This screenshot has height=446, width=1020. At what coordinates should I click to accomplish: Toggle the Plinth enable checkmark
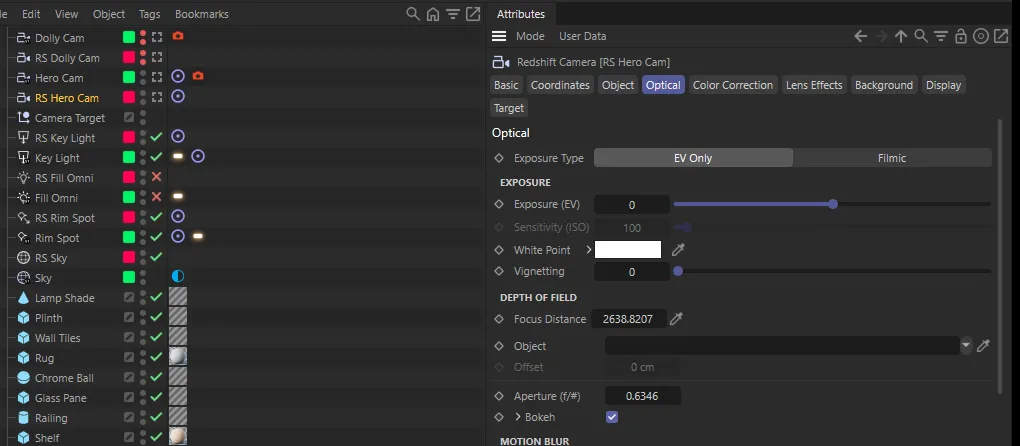coord(156,317)
